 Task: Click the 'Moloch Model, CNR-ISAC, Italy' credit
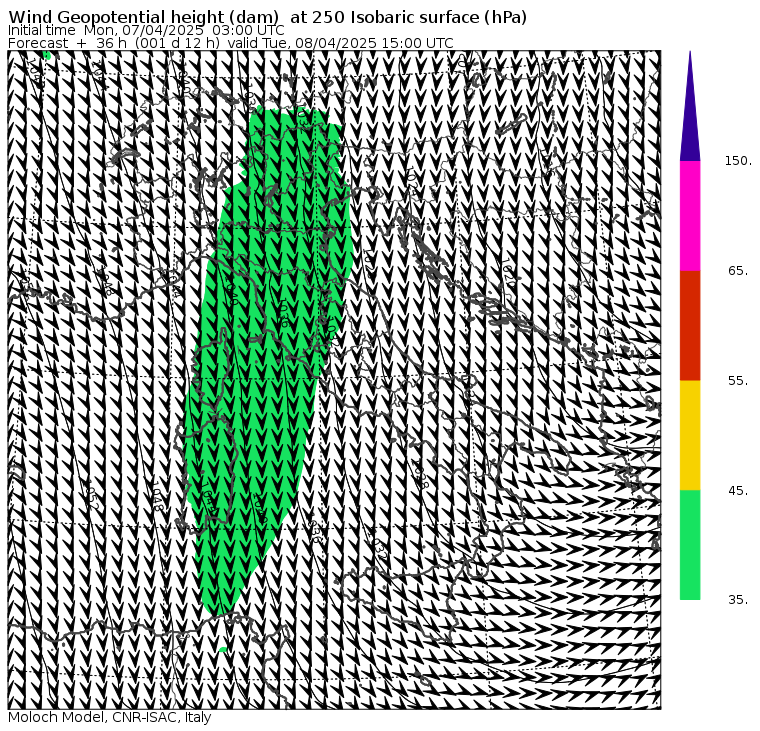pyautogui.click(x=110, y=717)
